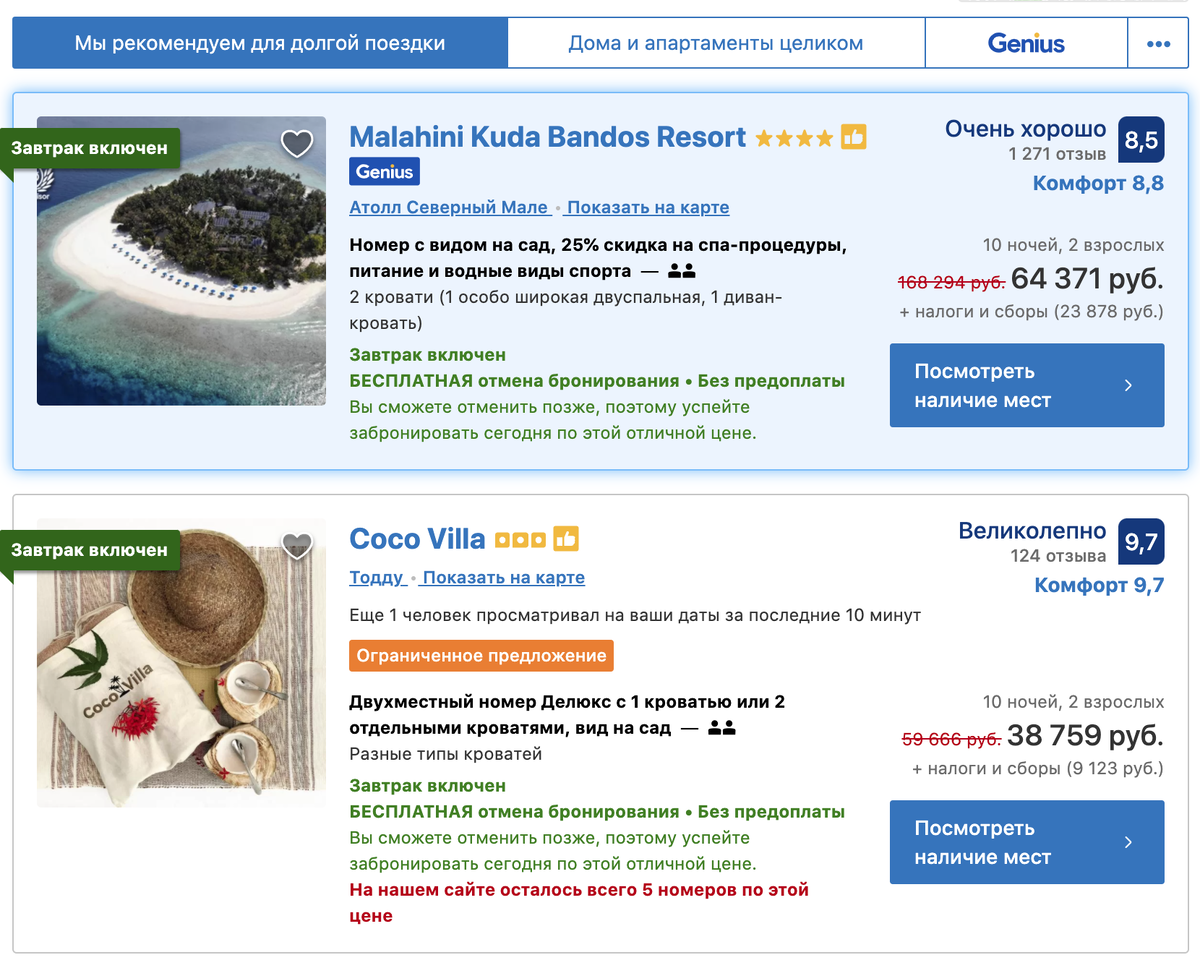Click 'Показать на карте' under Coco Villa

coord(504,578)
